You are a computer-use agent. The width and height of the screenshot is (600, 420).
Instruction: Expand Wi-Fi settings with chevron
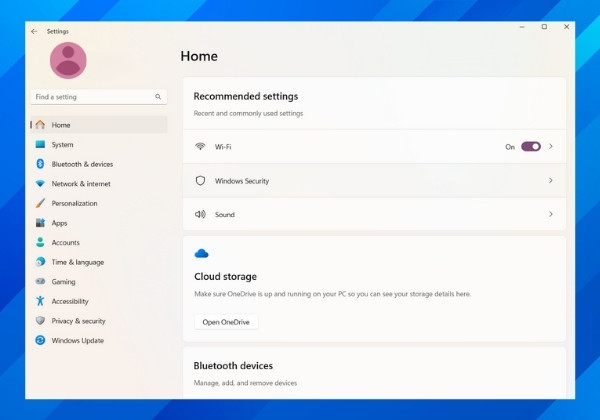coord(551,147)
